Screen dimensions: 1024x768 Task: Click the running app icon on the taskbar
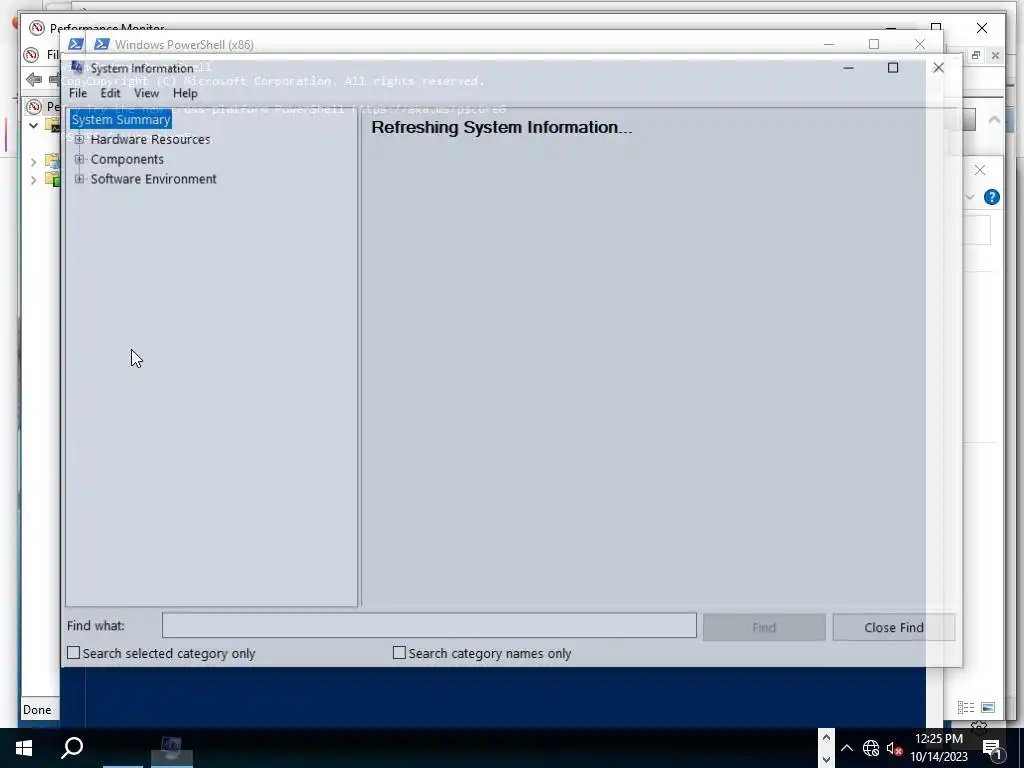point(172,748)
